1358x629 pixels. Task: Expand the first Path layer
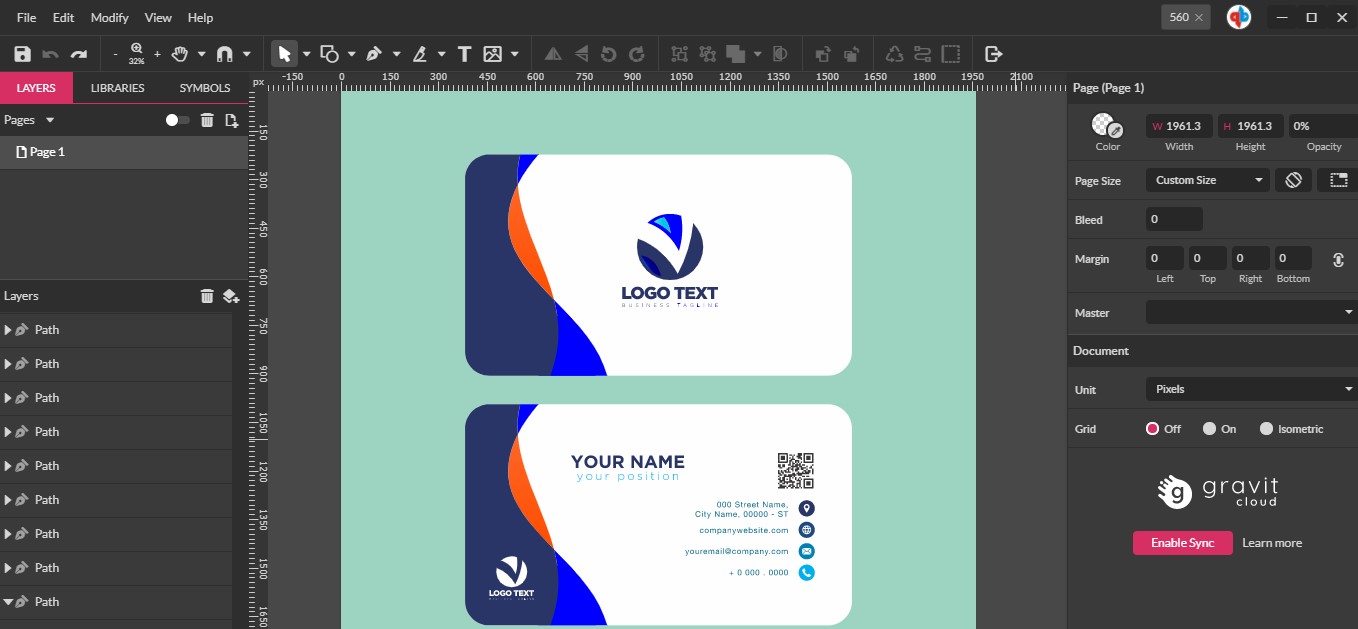coord(10,329)
